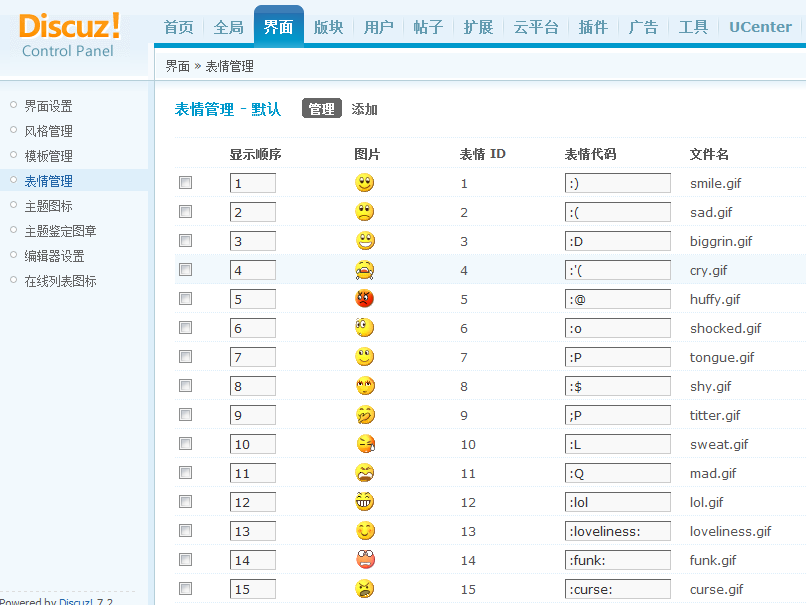Open the 帖子 navigation tab
This screenshot has width=806, height=605.
point(428,27)
